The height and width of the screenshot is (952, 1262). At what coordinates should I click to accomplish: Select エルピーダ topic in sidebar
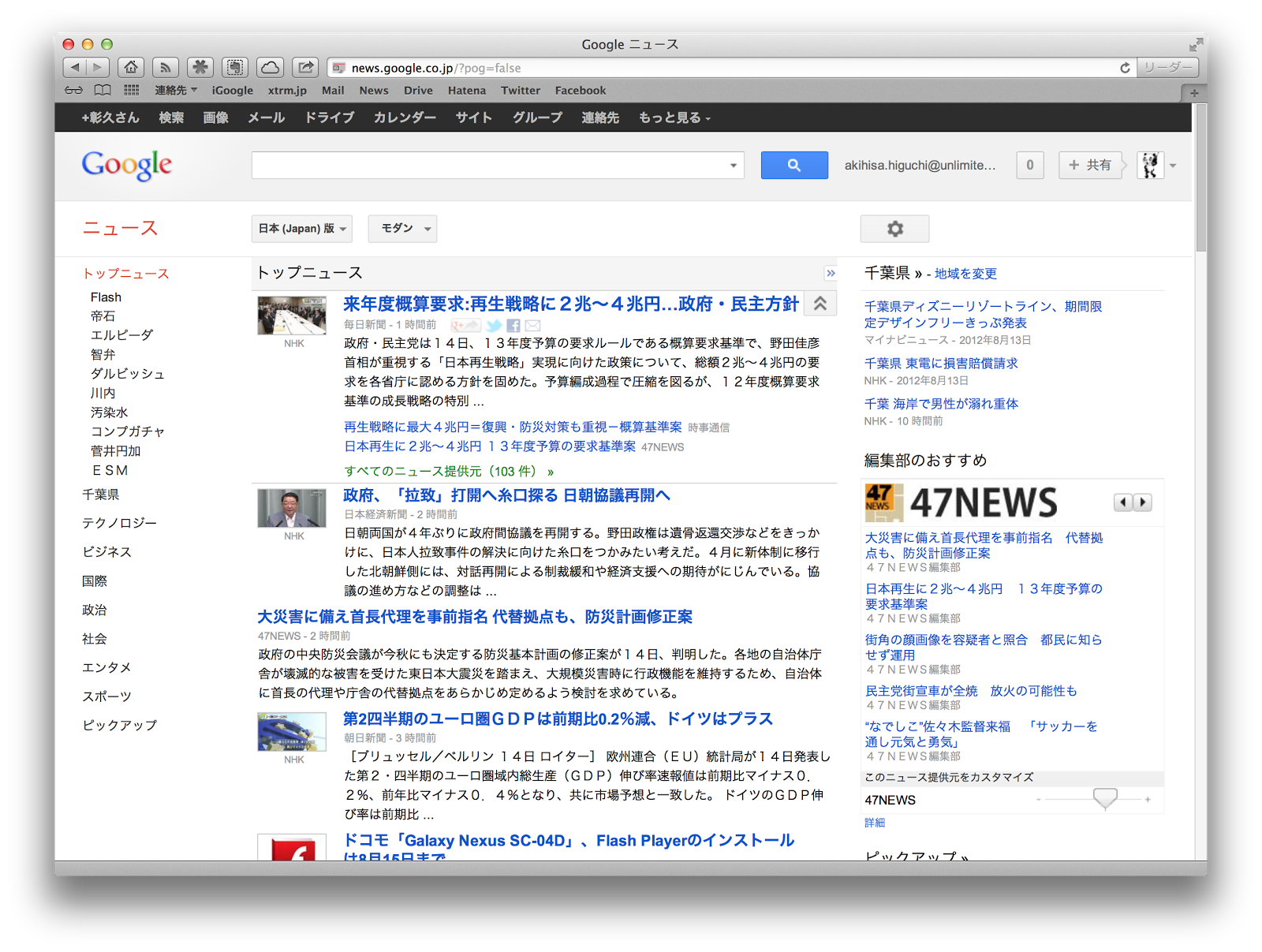tap(121, 335)
